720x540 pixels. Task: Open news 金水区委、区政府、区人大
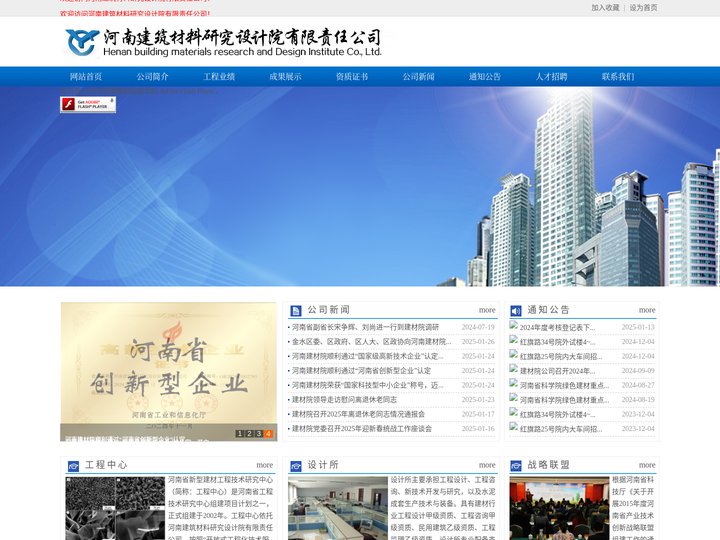tap(371, 342)
